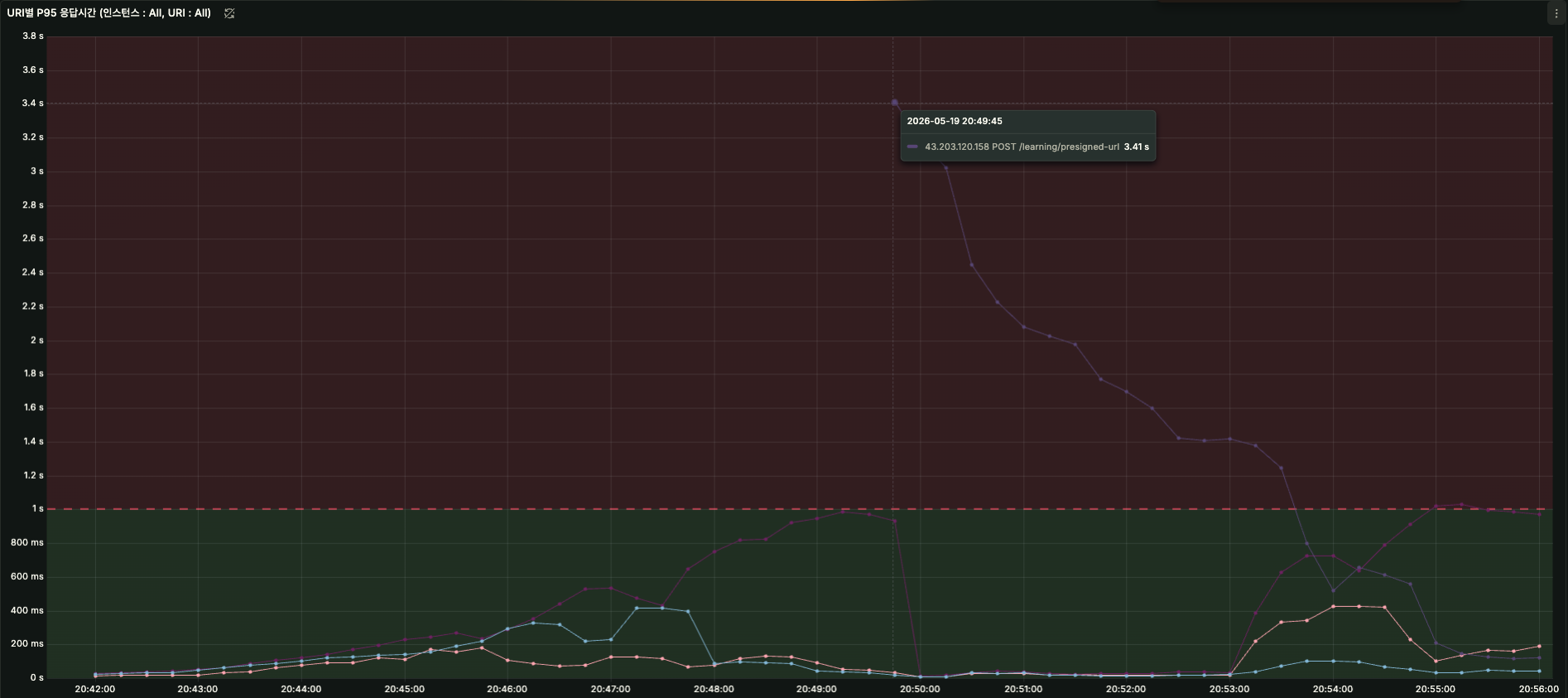Click the panel title 'URI별 P95 응답시간'
The height and width of the screenshot is (698, 1568).
click(109, 13)
